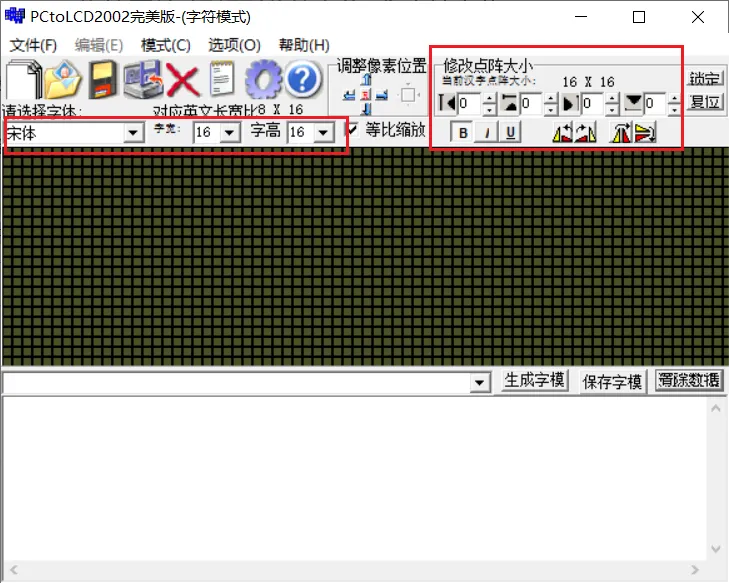The height and width of the screenshot is (583, 729).
Task: Toggle Underline U button
Action: click(510, 132)
